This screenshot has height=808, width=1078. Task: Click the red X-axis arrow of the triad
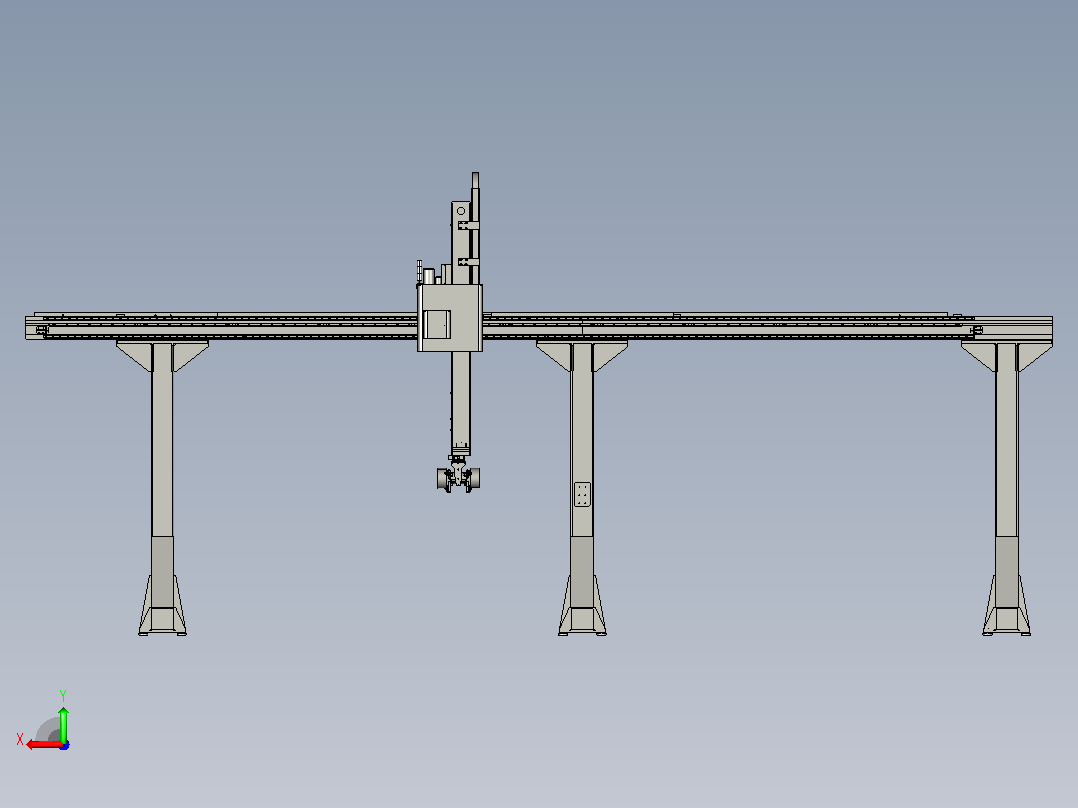(x=43, y=745)
